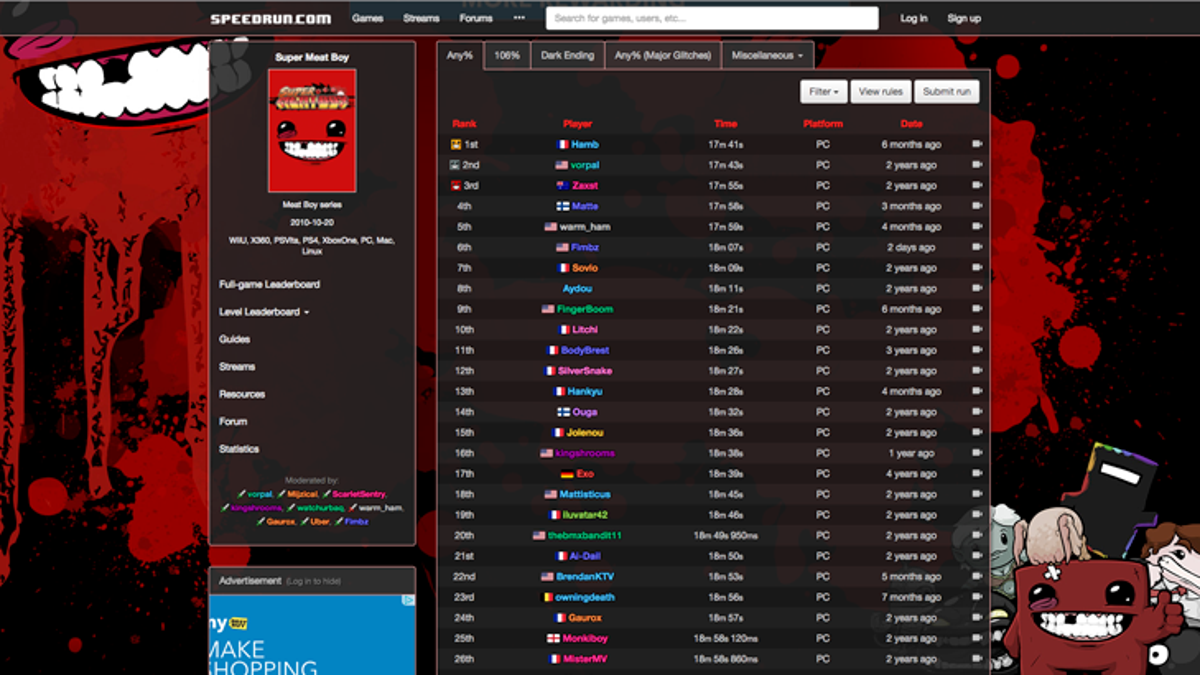Expand the Miscellaneous category dropdown
Image resolution: width=1200 pixels, height=675 pixels.
767,56
